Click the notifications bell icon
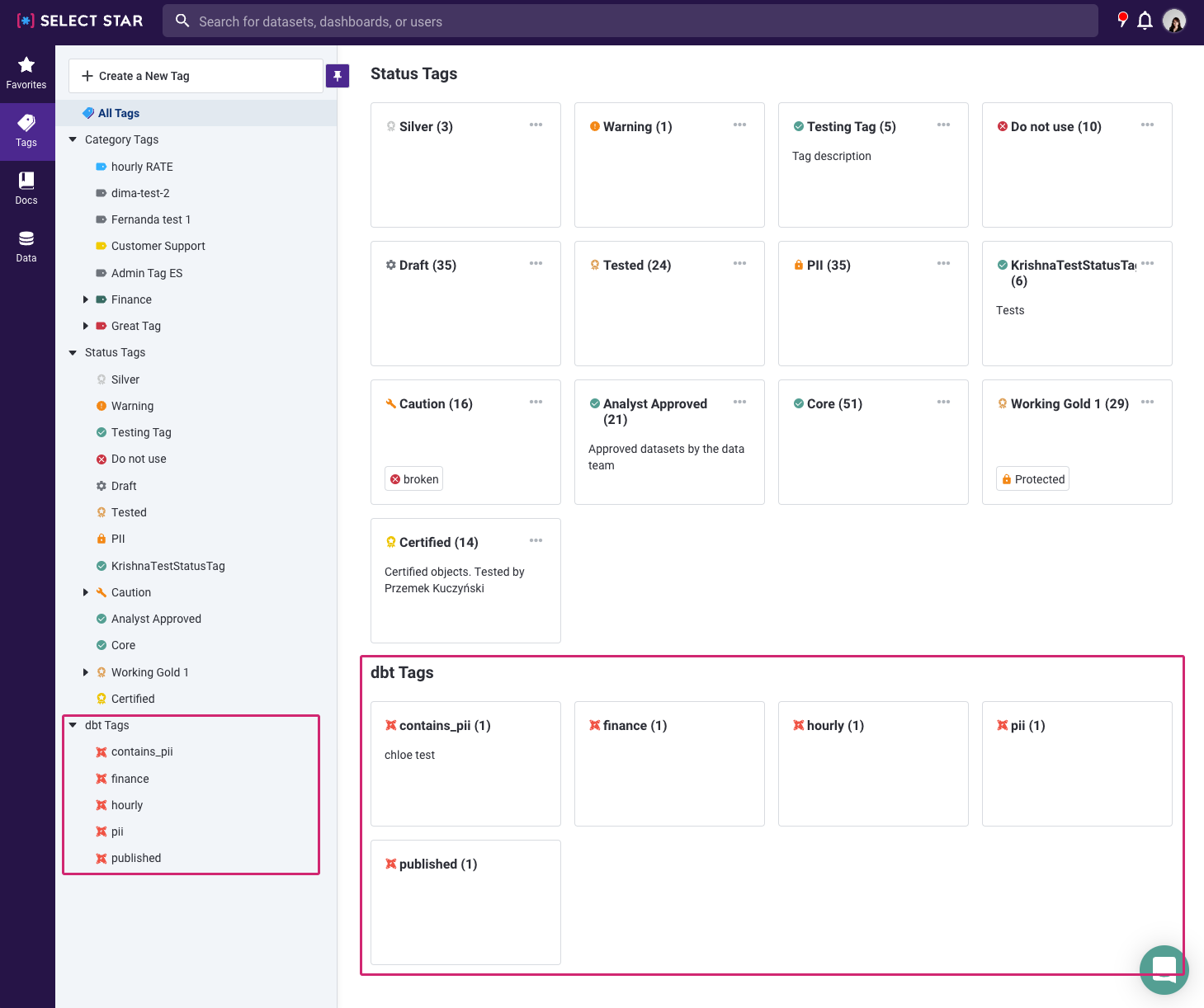This screenshot has width=1204, height=1008. coord(1145,21)
